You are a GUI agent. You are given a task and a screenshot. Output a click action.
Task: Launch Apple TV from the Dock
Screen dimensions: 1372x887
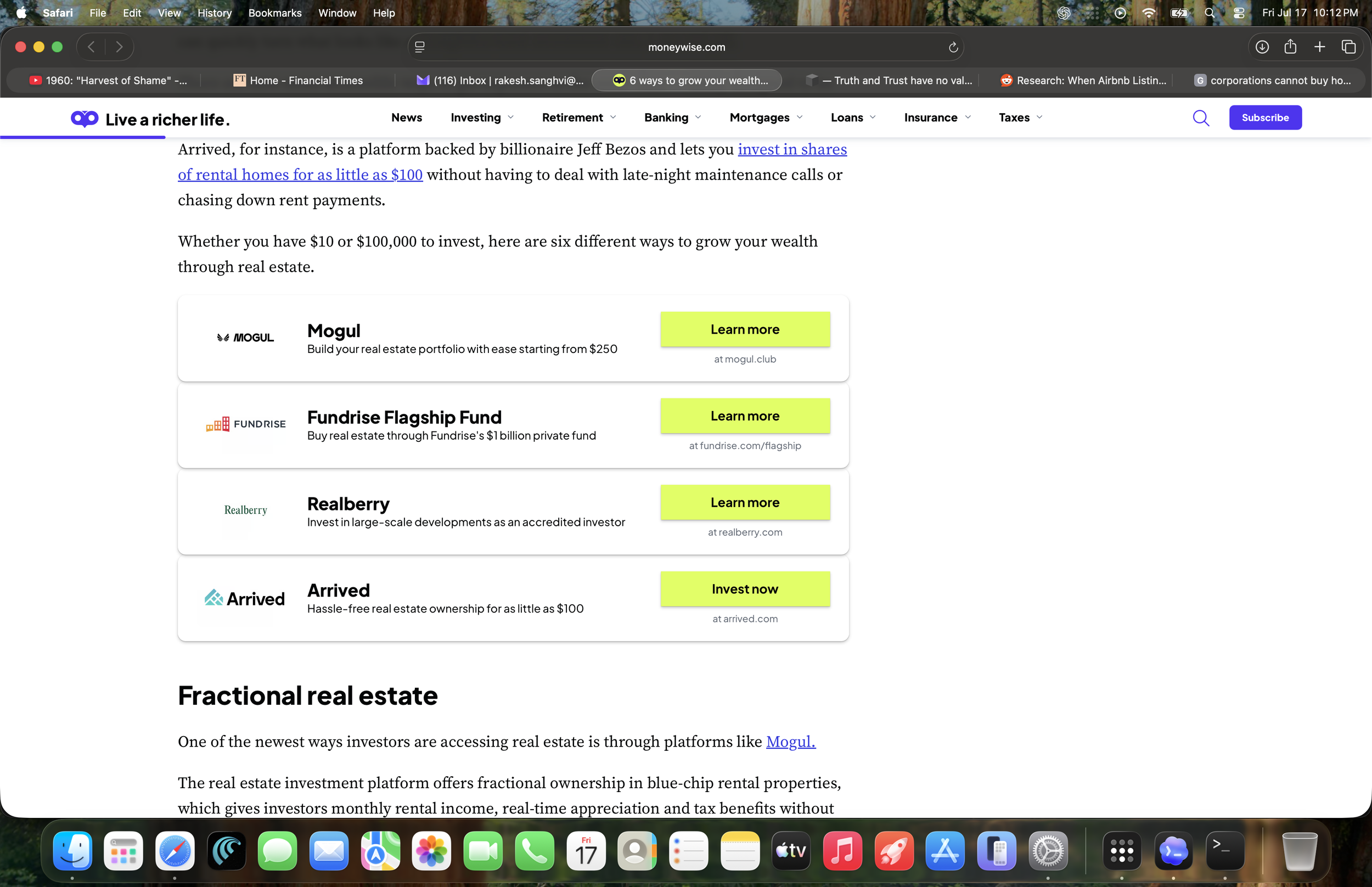(x=791, y=850)
